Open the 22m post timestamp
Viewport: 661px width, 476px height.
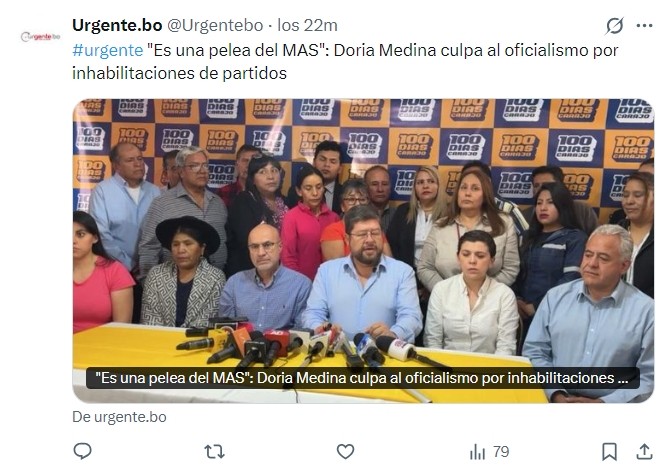pos(307,25)
